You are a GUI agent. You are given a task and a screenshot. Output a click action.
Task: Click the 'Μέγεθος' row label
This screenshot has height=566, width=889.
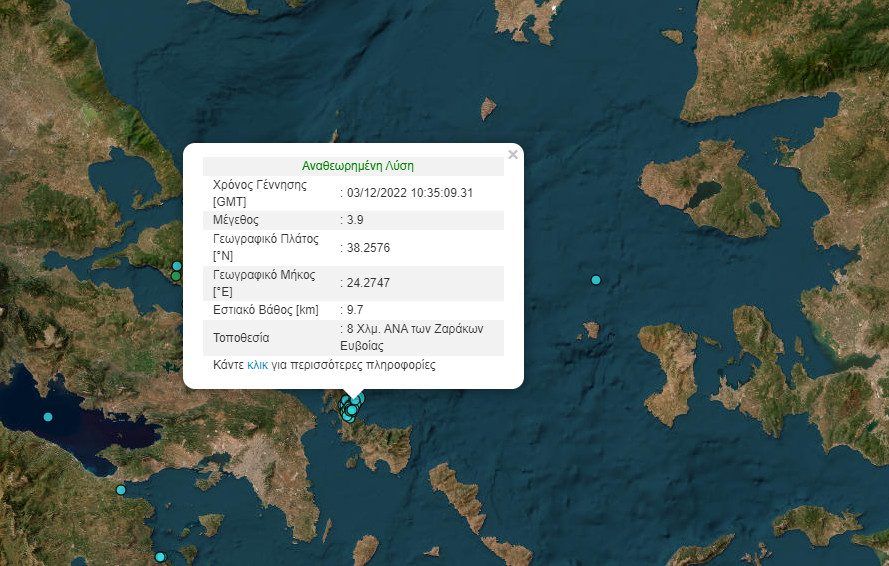pyautogui.click(x=236, y=219)
